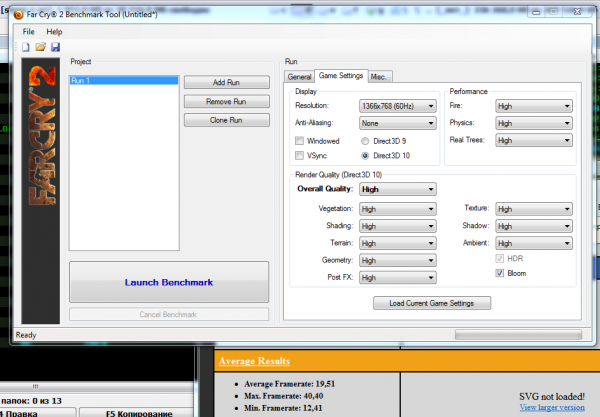Click Load Current Game Settings button
The width and height of the screenshot is (600, 417).
(431, 303)
